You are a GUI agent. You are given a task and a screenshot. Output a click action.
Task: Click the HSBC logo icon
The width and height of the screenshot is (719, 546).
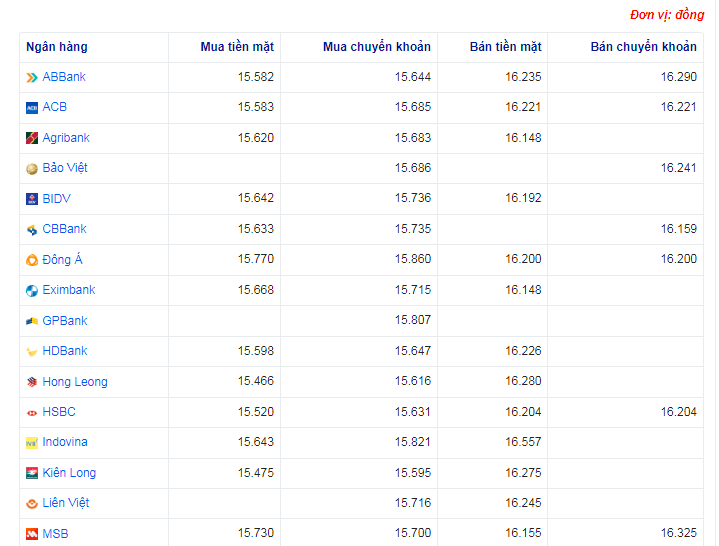point(32,412)
